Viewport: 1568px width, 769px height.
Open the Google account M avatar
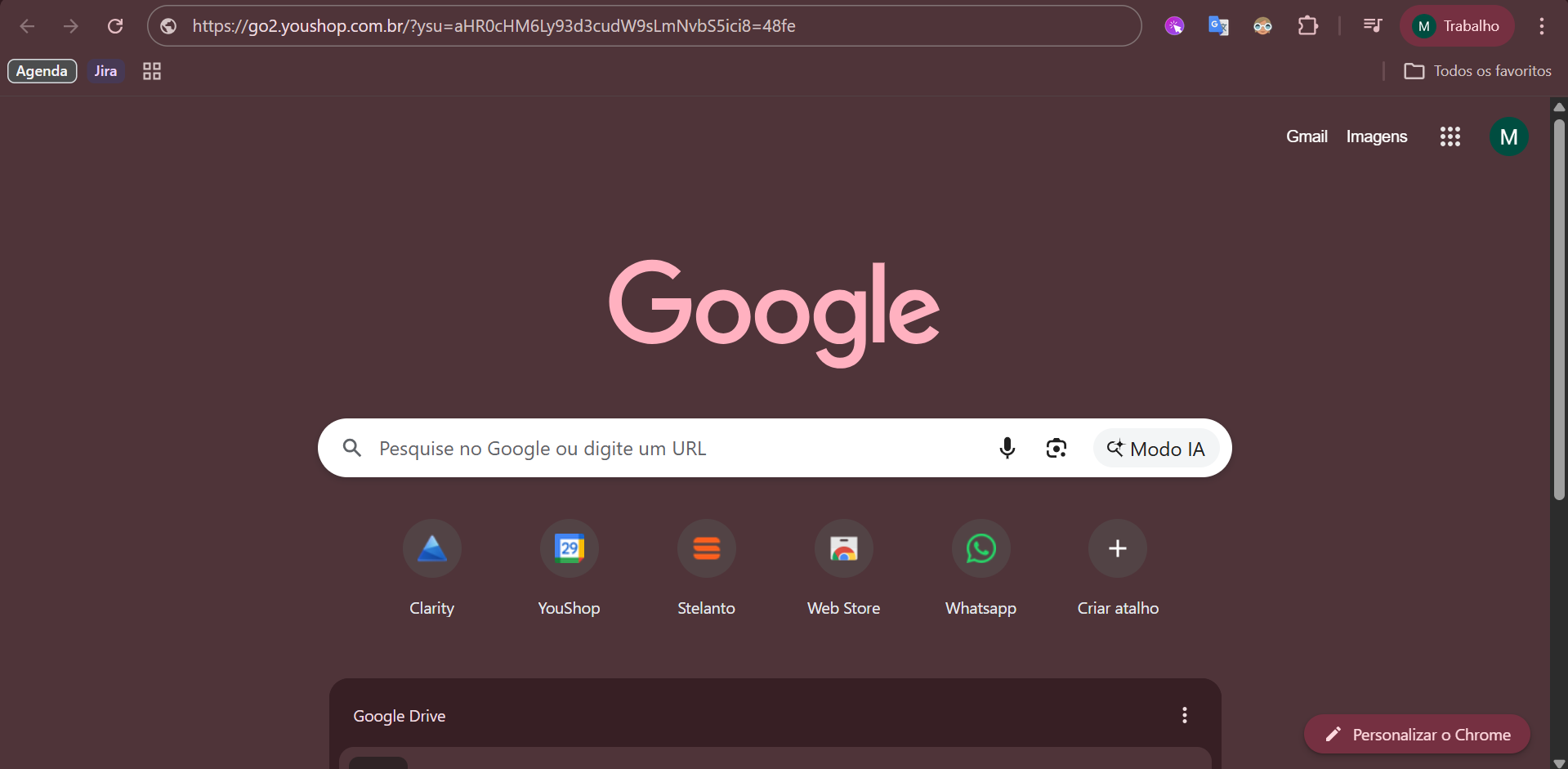coord(1509,136)
